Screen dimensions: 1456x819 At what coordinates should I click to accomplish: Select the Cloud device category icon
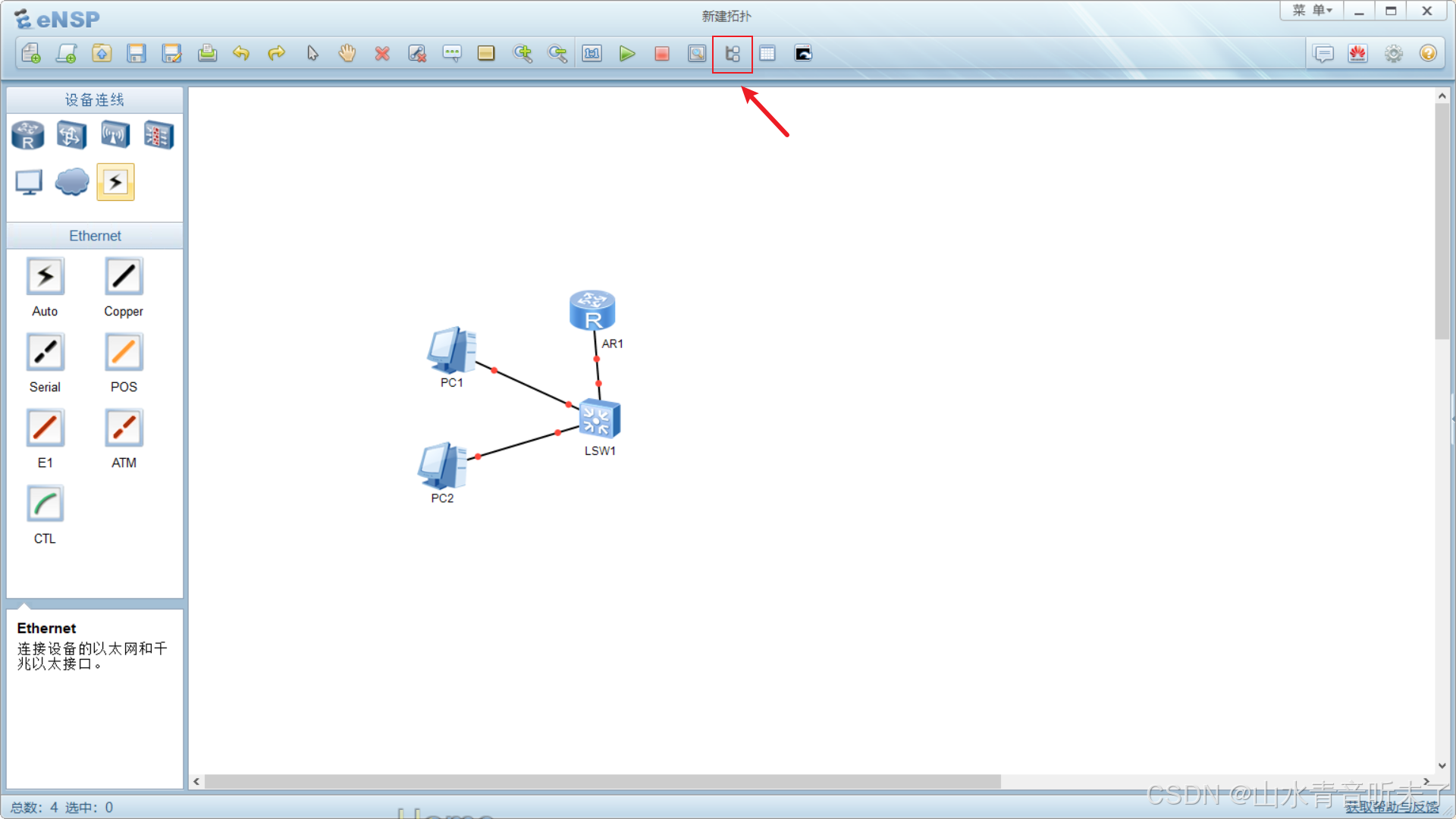(x=72, y=182)
